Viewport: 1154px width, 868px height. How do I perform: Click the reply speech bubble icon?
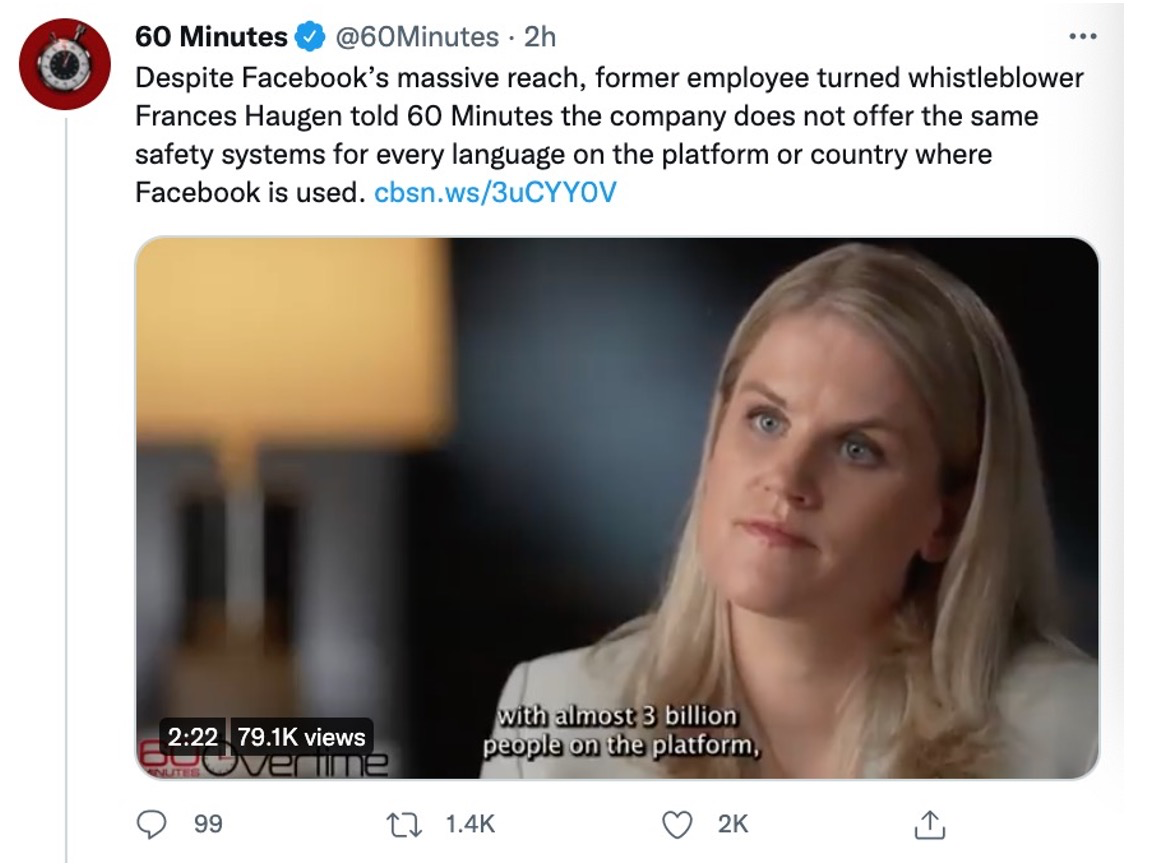(x=150, y=823)
